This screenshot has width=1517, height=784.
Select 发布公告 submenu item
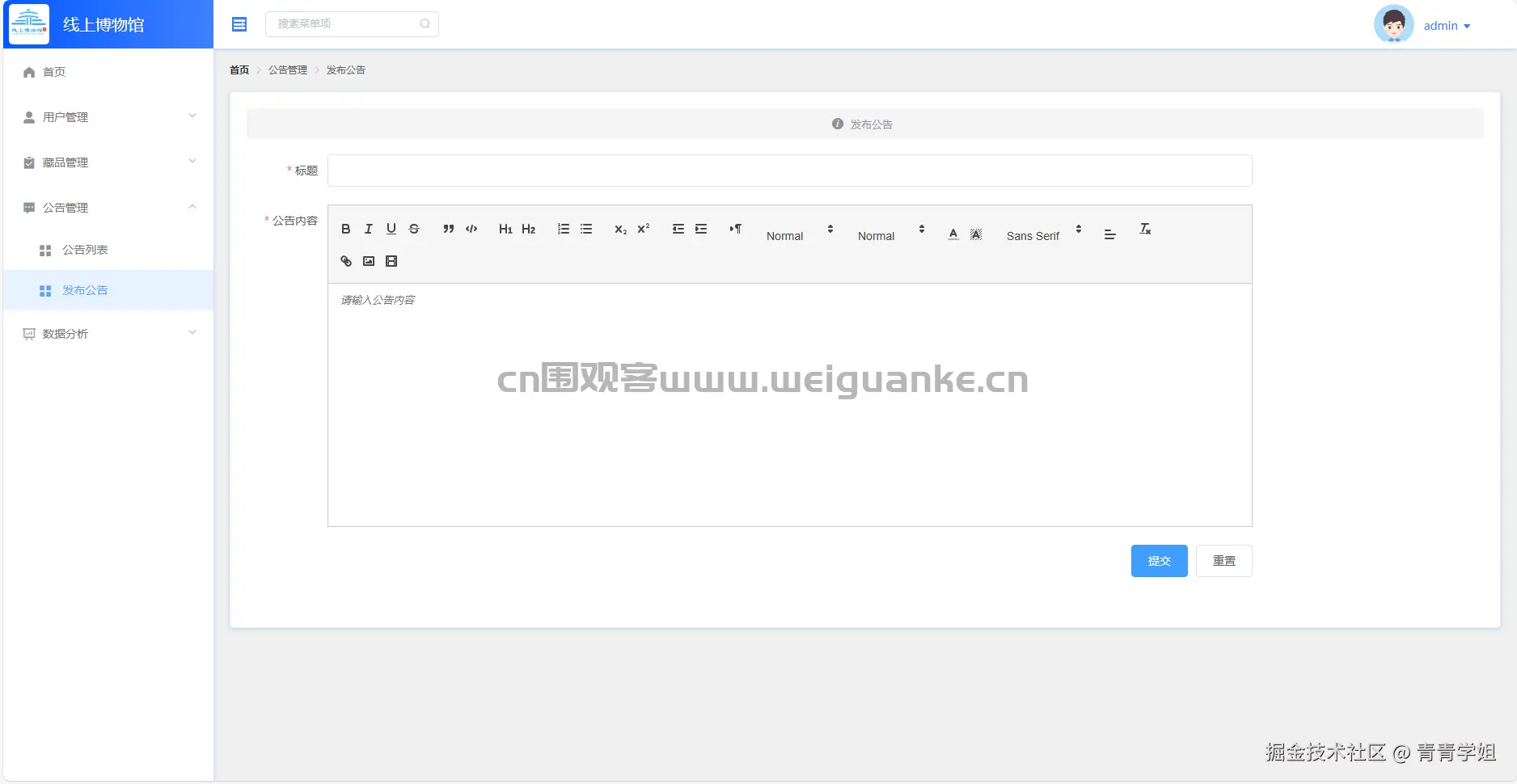108,290
